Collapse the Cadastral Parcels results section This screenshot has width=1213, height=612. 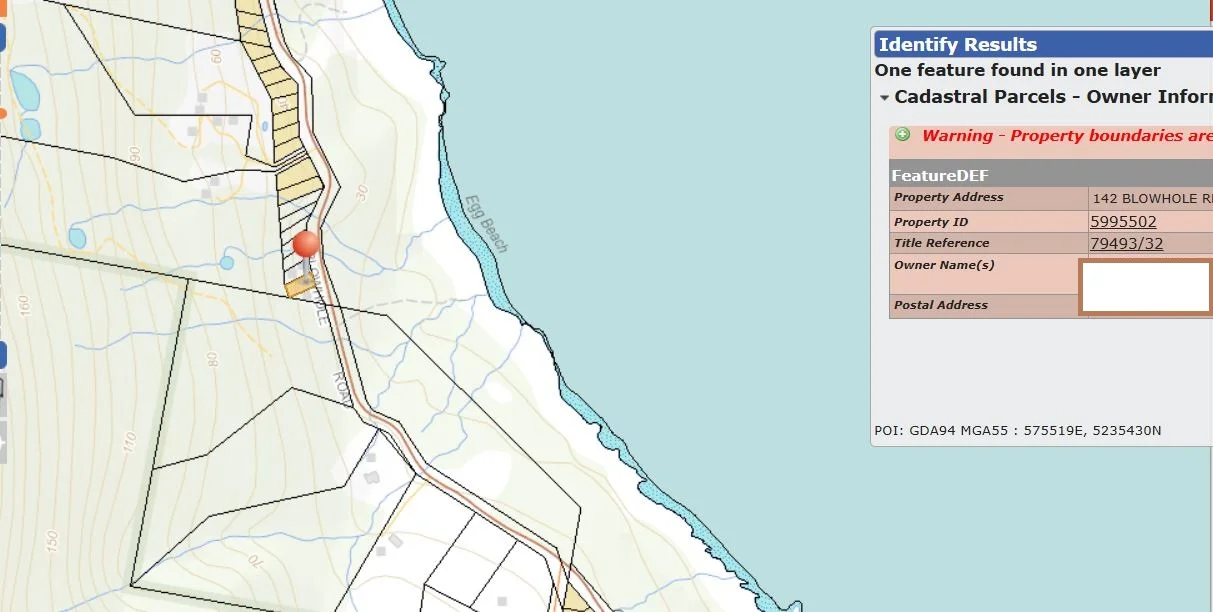tap(884, 98)
